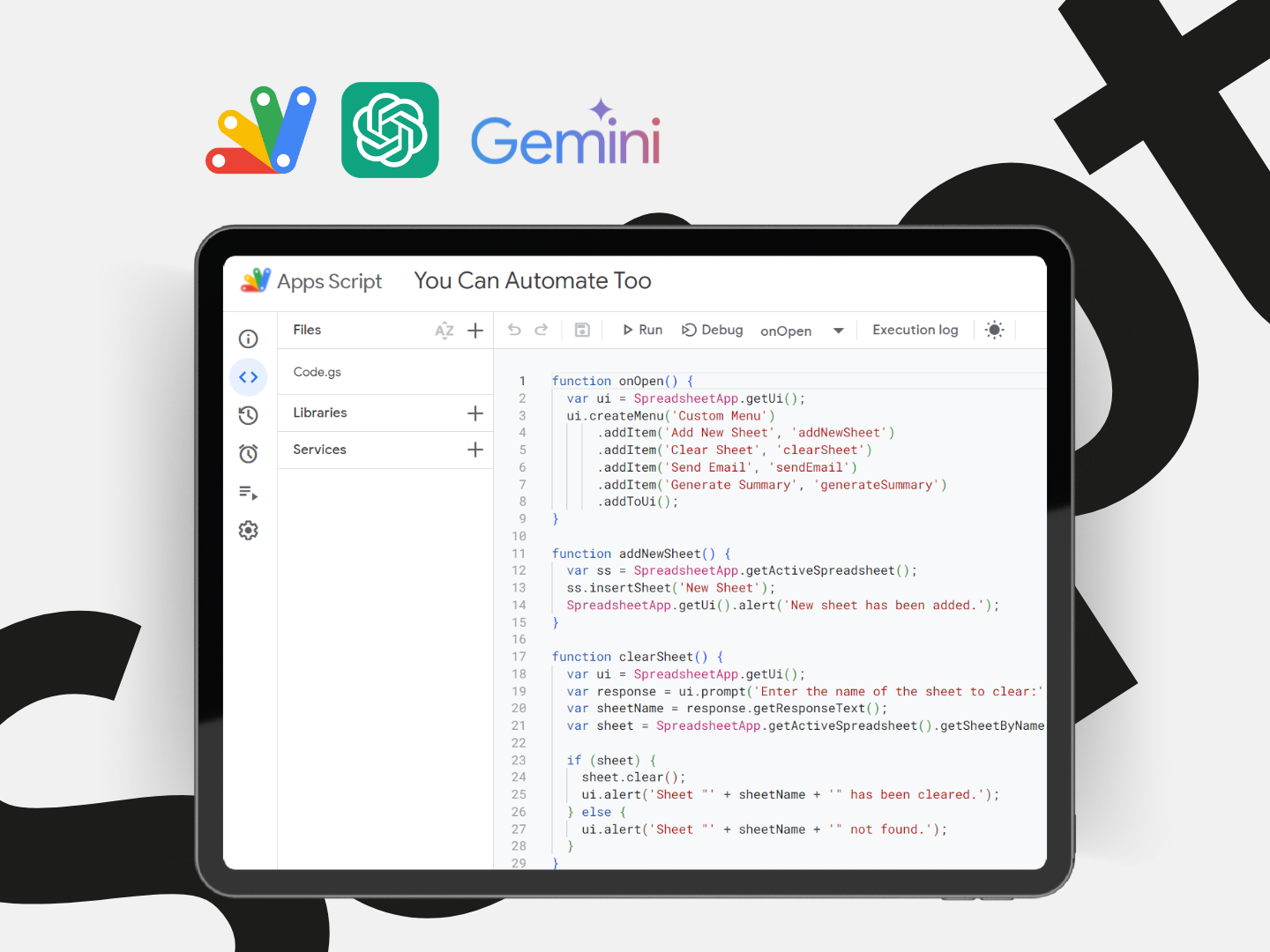Screen dimensions: 1270x952
Task: Click the Services section label
Action: pyautogui.click(x=319, y=450)
